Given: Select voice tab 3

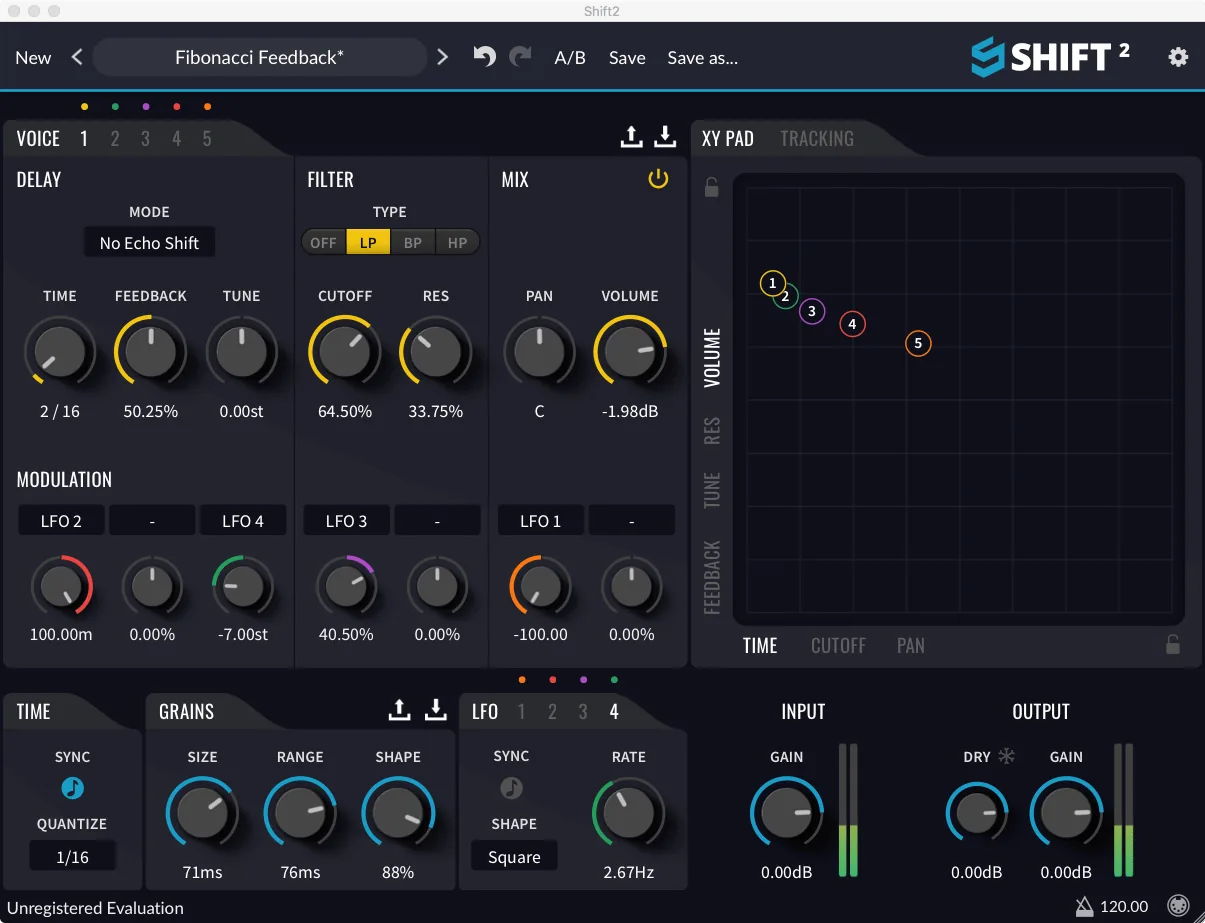Looking at the screenshot, I should click(146, 139).
